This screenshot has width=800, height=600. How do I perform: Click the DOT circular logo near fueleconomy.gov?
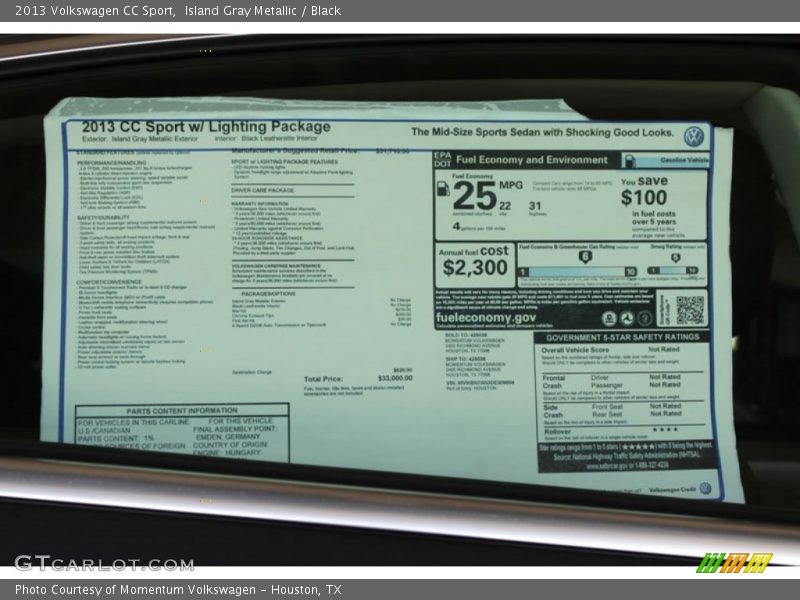627,317
